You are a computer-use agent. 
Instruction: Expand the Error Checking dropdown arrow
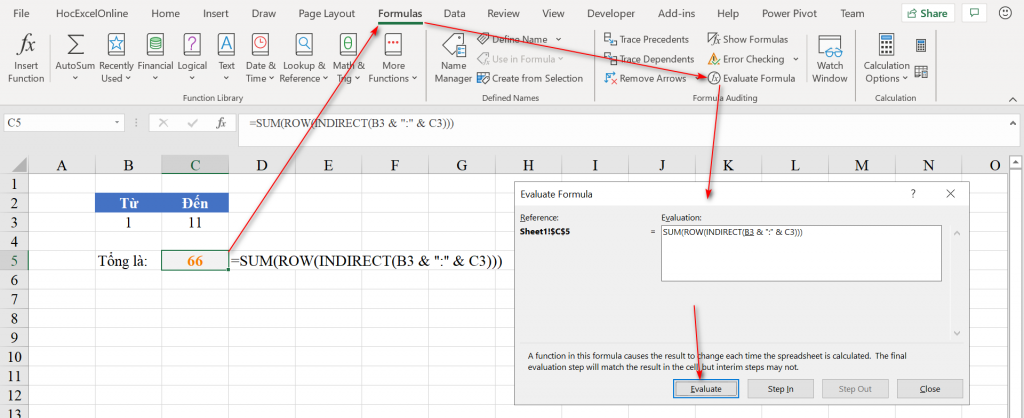point(795,59)
